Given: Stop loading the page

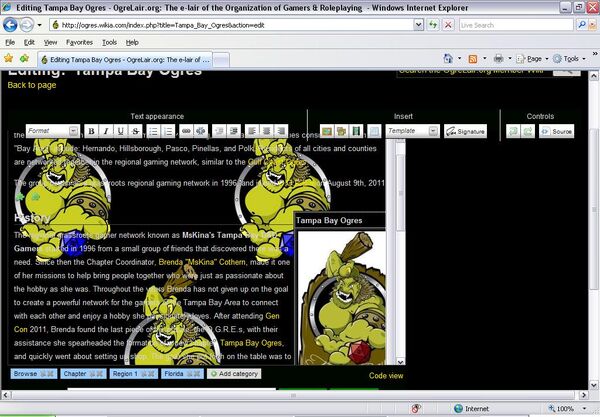Looking at the screenshot, I should (x=448, y=25).
